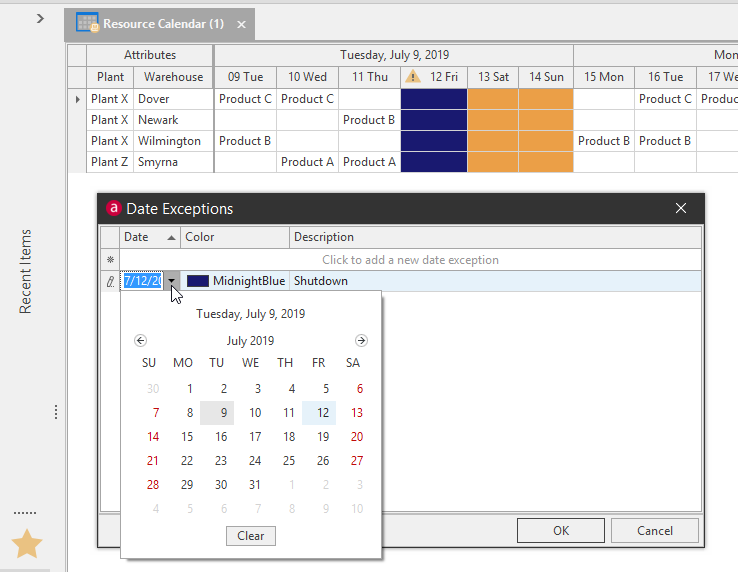Screen dimensions: 738x572
Task: Click the July 2019 month title
Action: (250, 340)
